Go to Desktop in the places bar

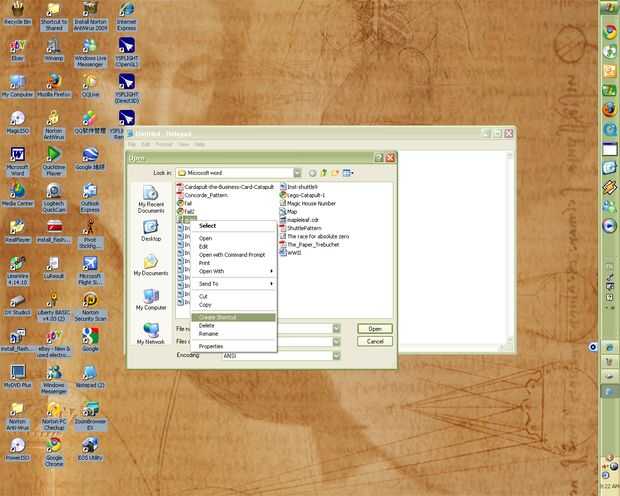pyautogui.click(x=151, y=231)
